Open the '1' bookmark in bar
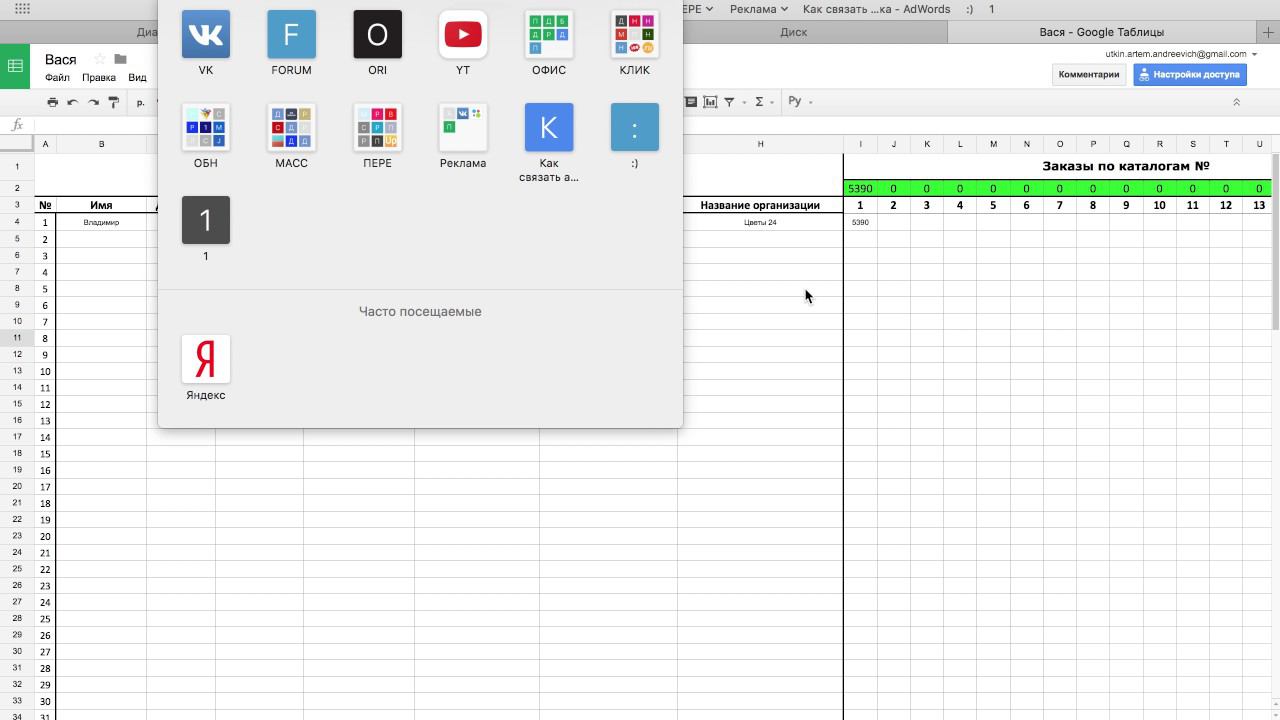This screenshot has height=720, width=1280. tap(992, 9)
